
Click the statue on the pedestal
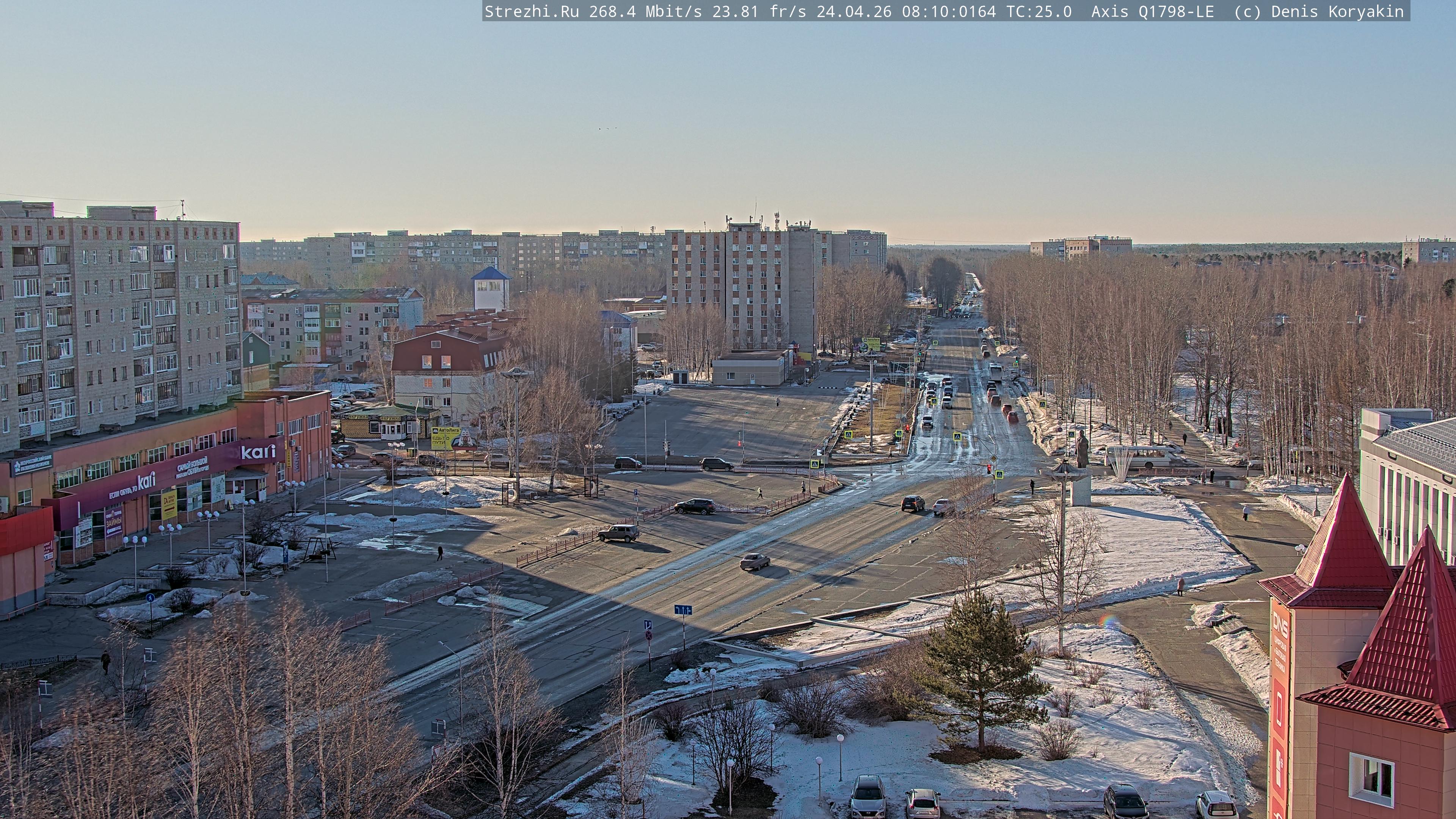pyautogui.click(x=1082, y=449)
